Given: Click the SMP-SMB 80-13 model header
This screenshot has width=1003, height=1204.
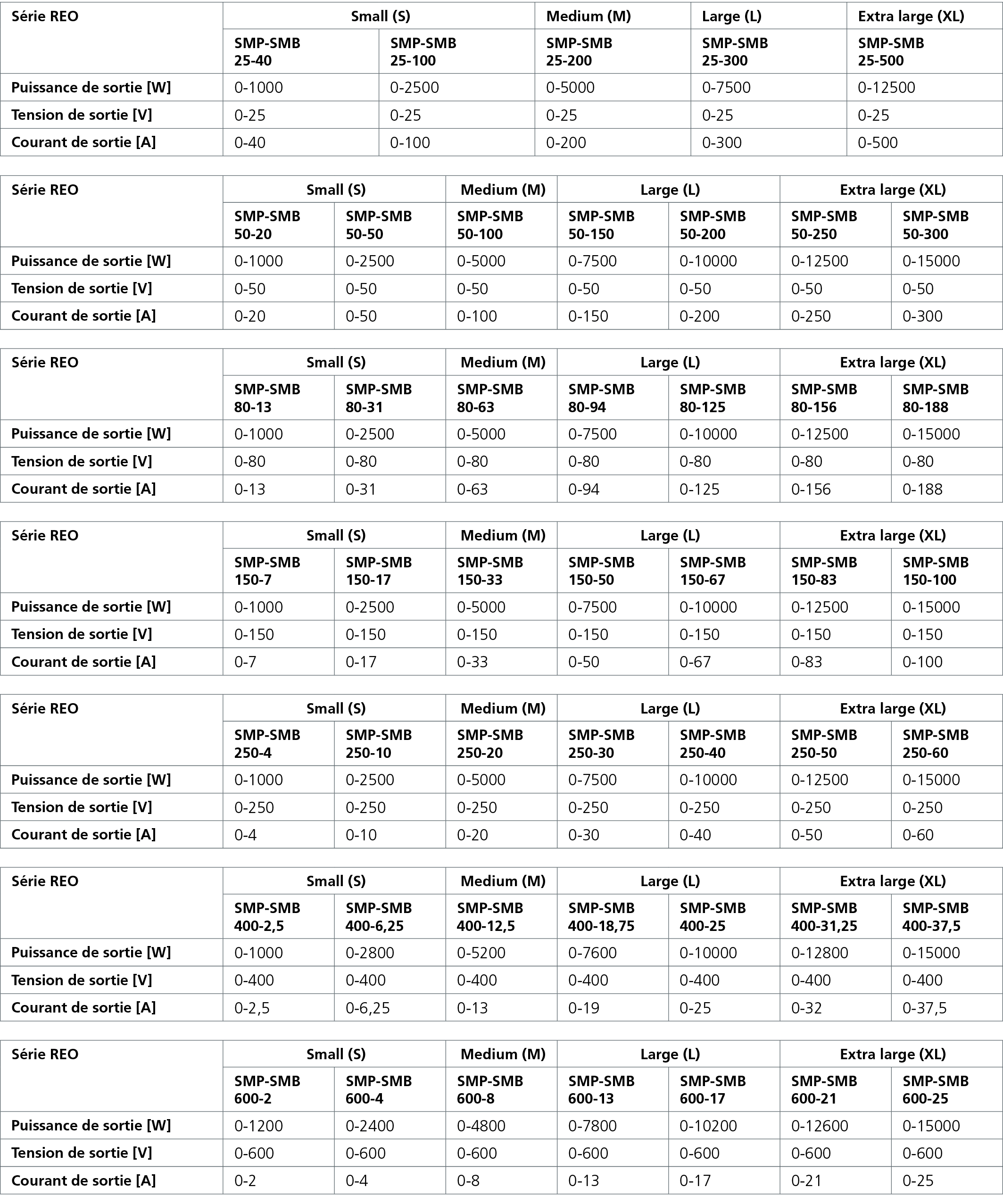Looking at the screenshot, I should 267,398.
